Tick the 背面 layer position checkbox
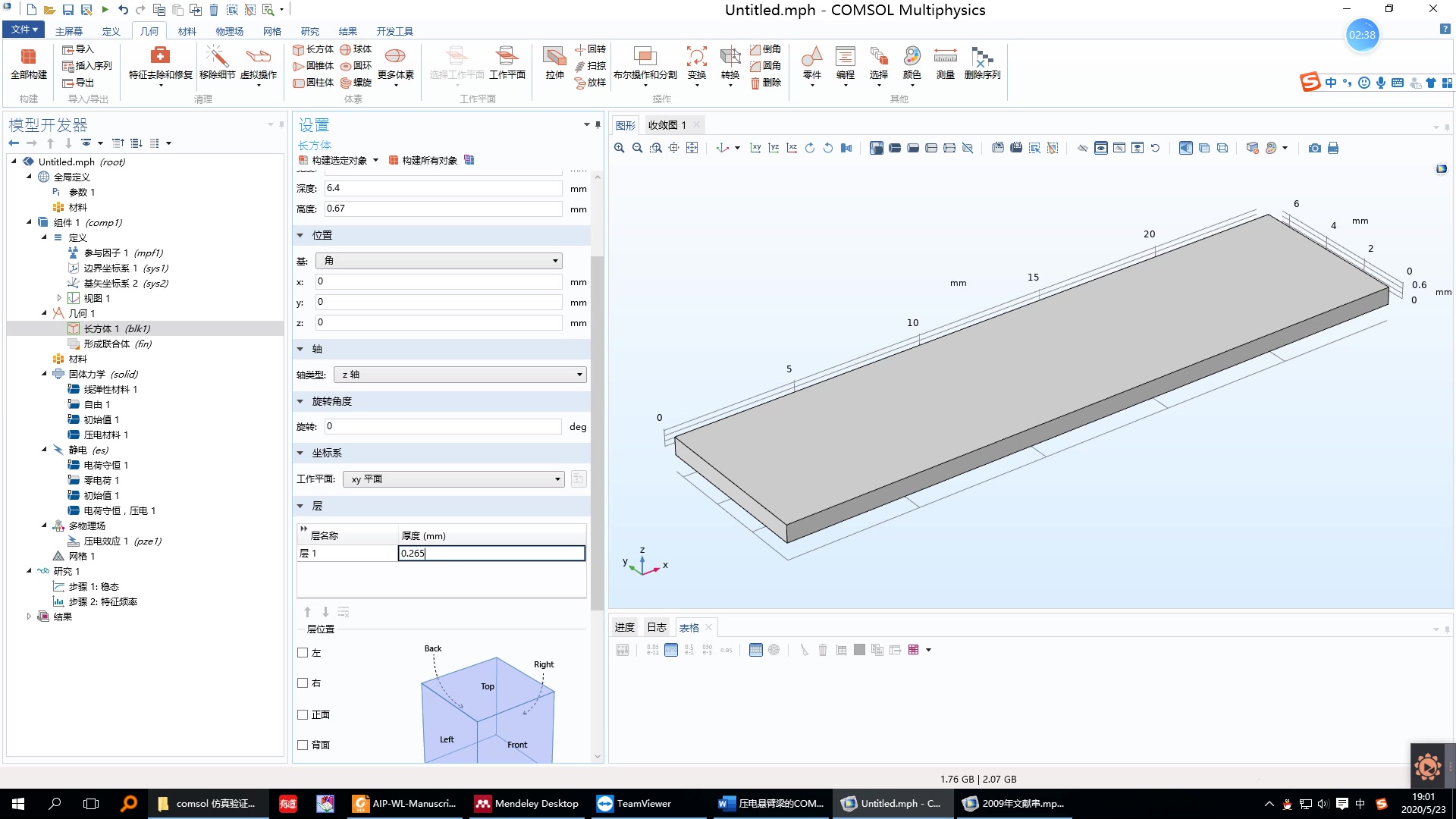 pyautogui.click(x=303, y=745)
